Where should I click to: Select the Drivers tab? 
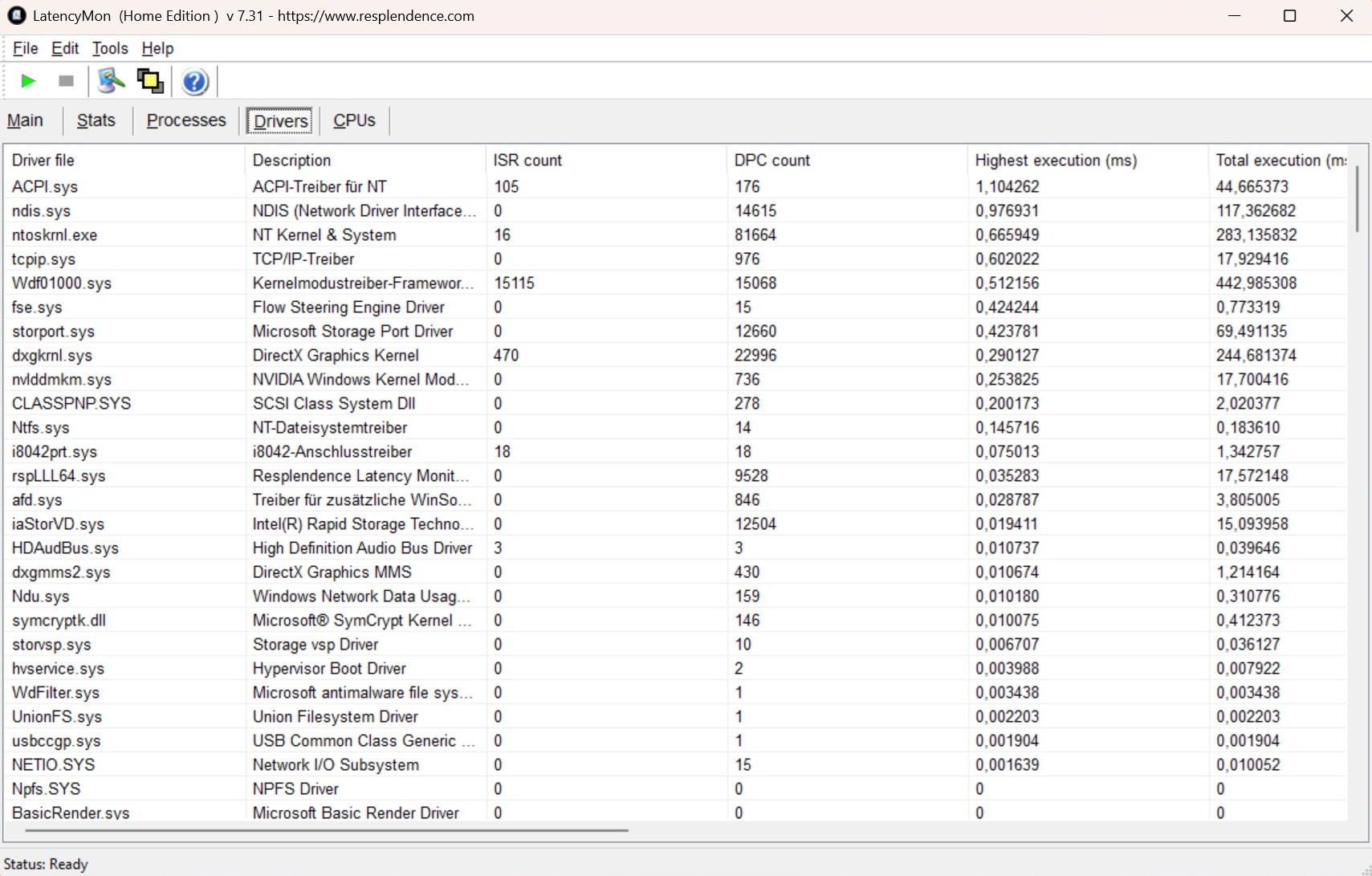pos(280,121)
